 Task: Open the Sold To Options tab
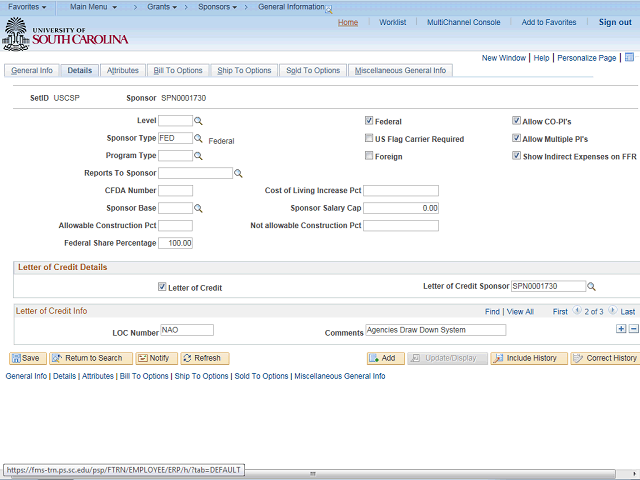313,70
